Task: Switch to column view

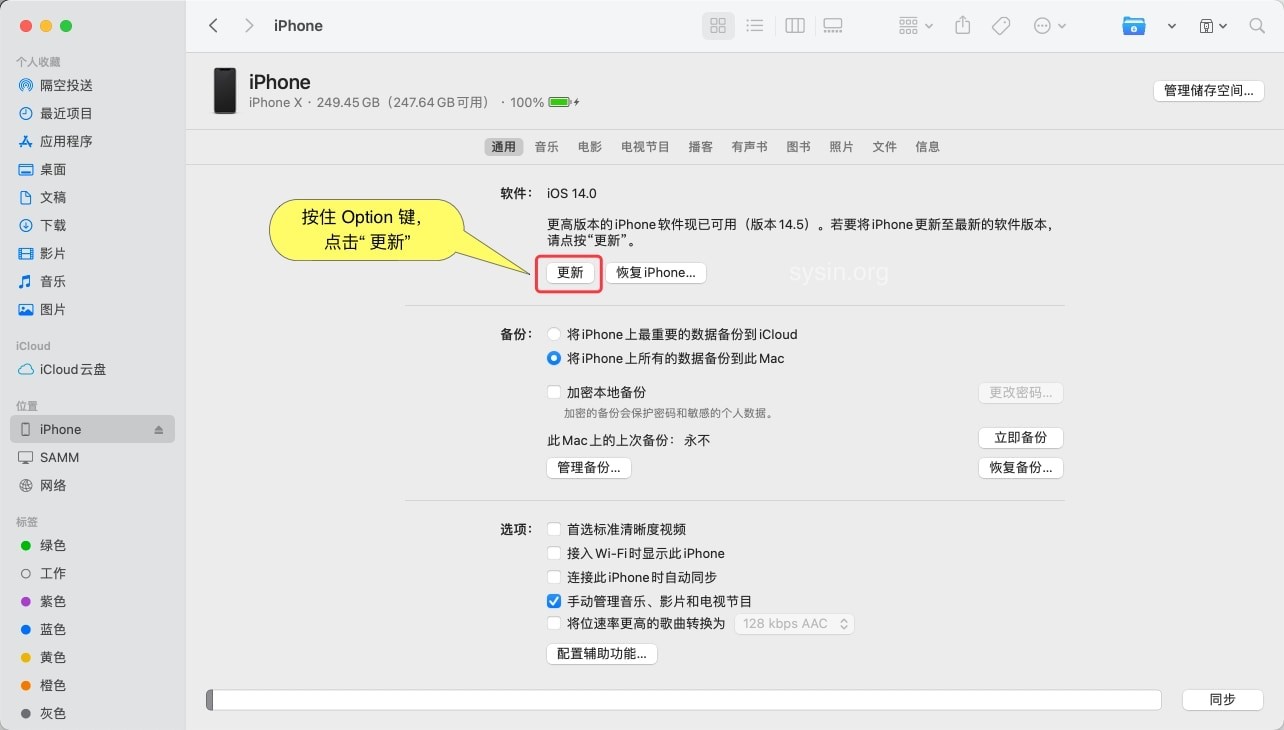Action: (795, 26)
